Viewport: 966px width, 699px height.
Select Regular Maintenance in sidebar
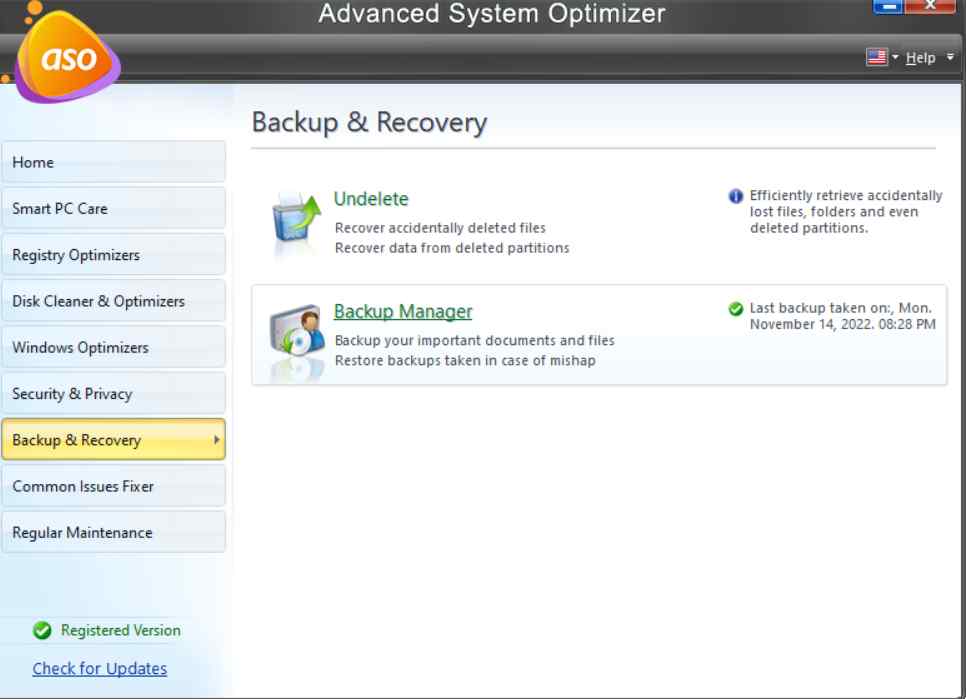coord(113,532)
